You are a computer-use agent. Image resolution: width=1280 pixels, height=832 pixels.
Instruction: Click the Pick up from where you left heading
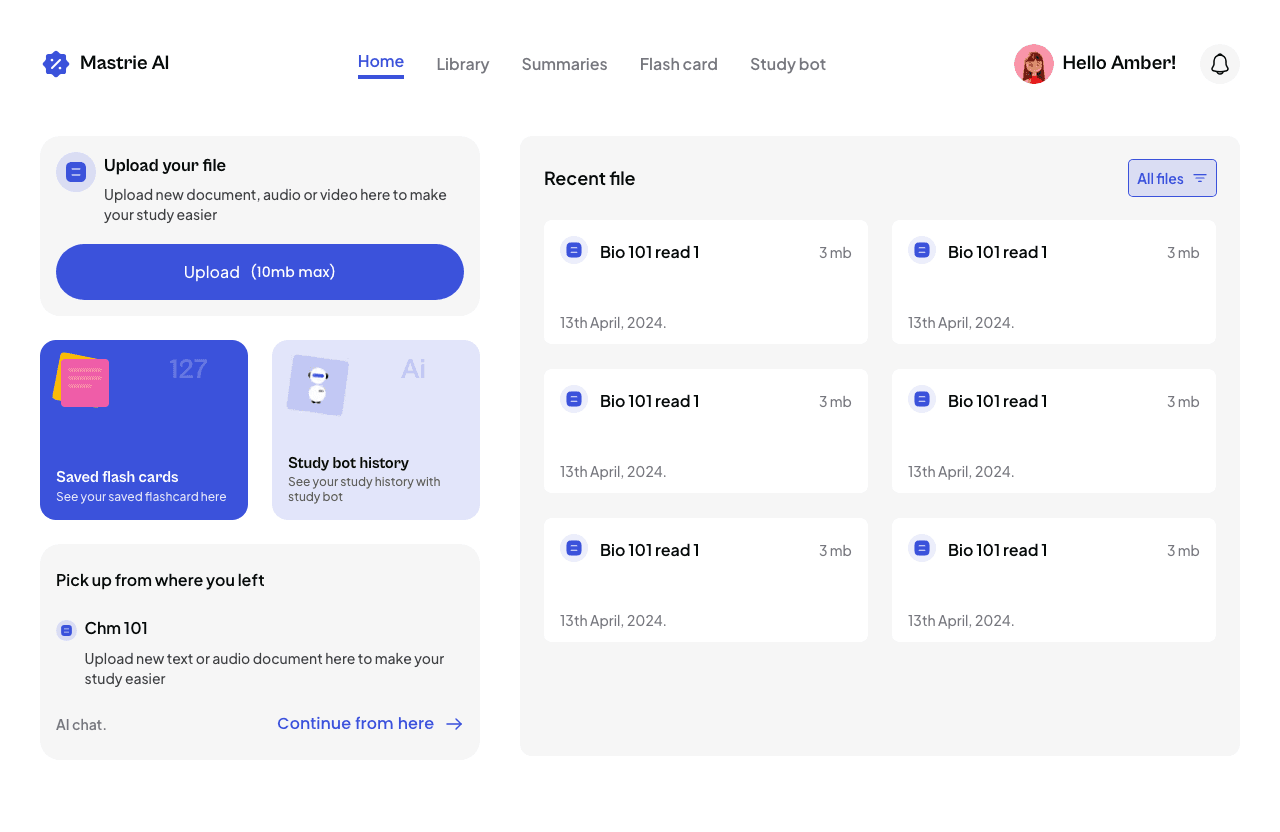click(x=160, y=580)
